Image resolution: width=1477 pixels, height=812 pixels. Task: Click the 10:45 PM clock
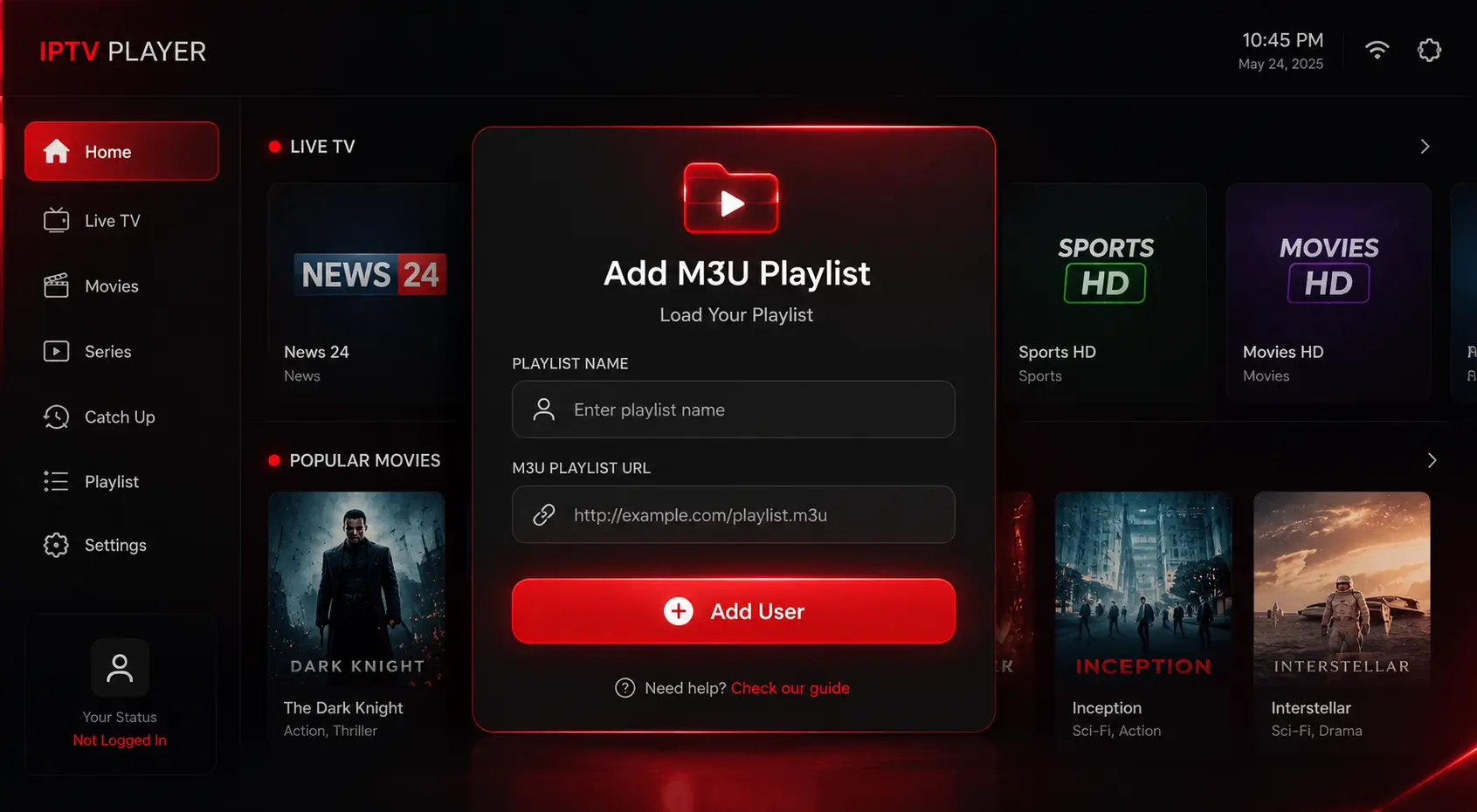(x=1283, y=40)
